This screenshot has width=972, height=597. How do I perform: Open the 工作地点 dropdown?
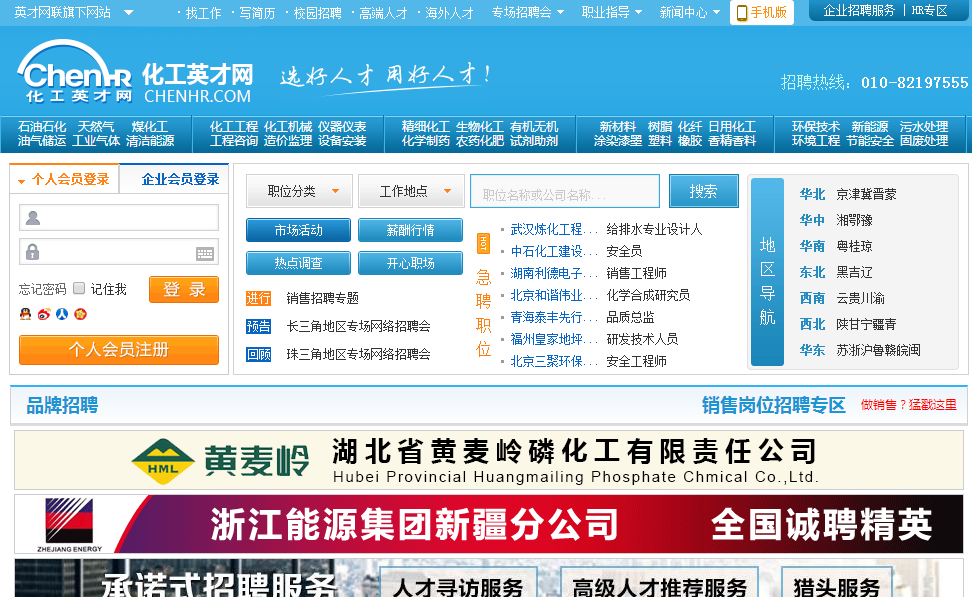tap(412, 191)
